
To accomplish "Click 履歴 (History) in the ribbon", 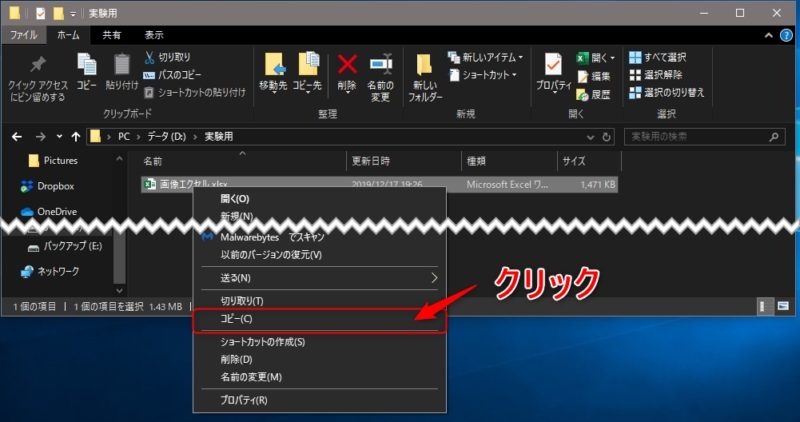I will [x=593, y=94].
